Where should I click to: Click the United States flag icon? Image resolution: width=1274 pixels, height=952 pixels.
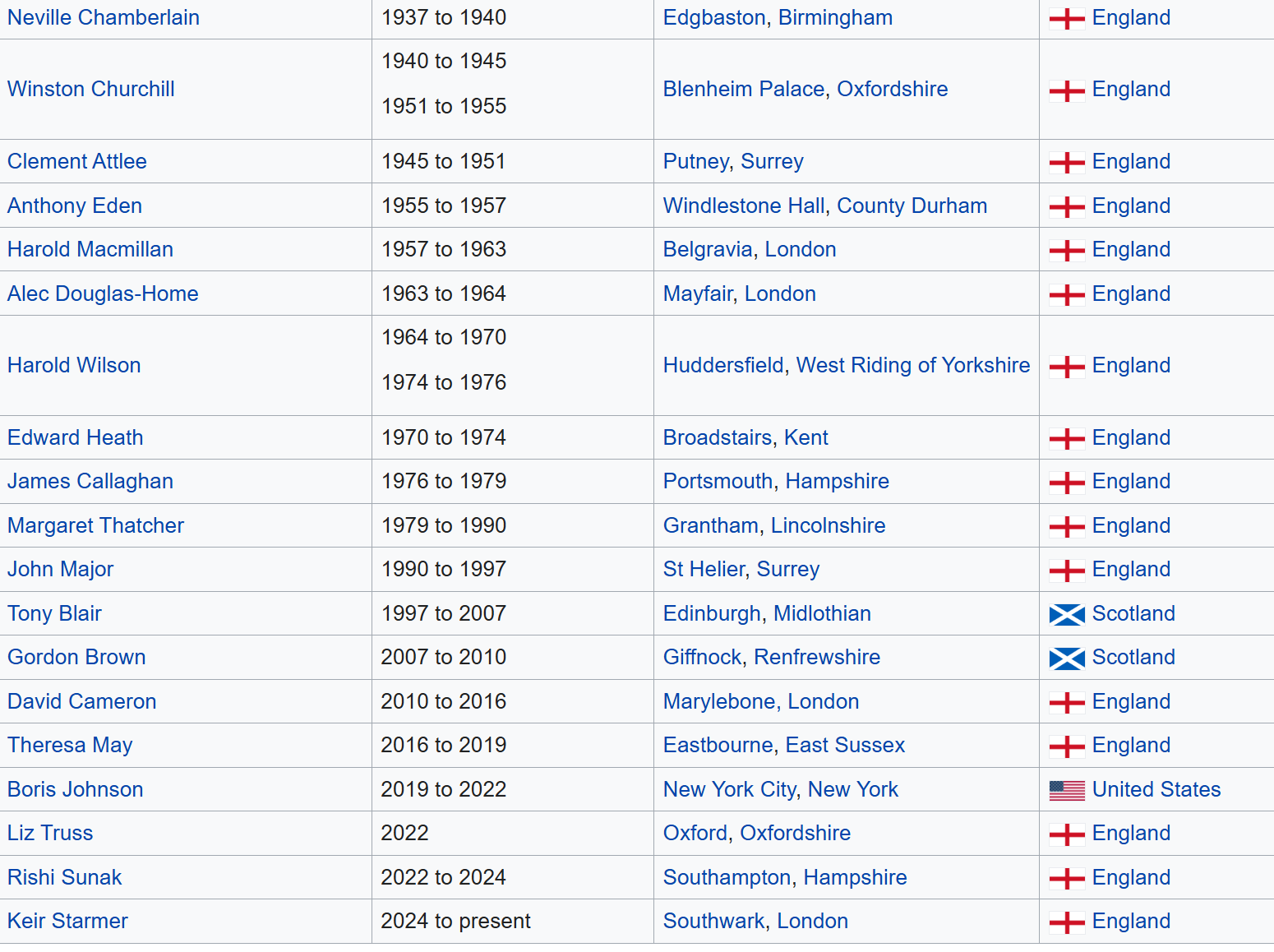tap(1067, 791)
